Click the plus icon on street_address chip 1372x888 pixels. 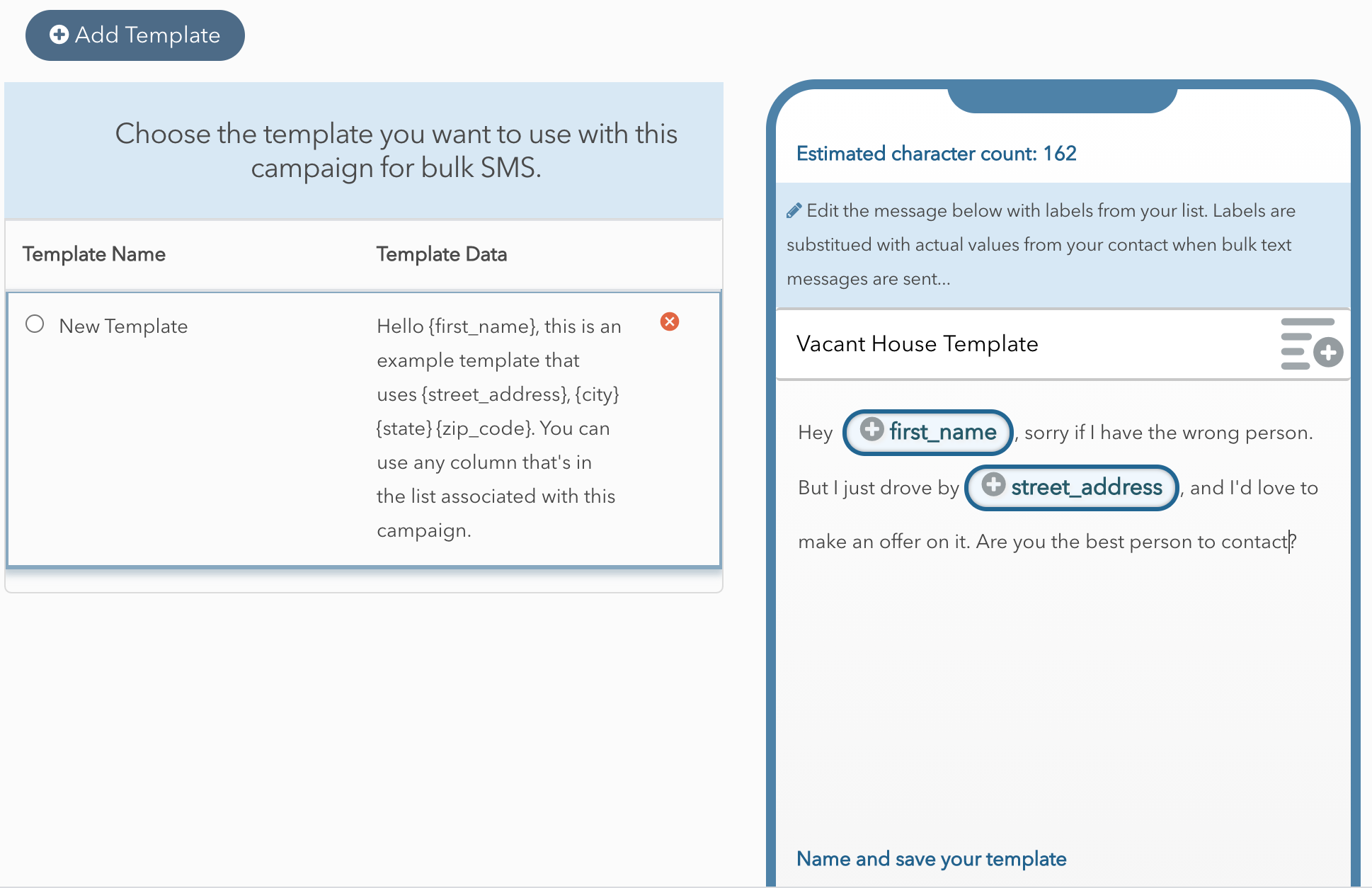point(994,484)
